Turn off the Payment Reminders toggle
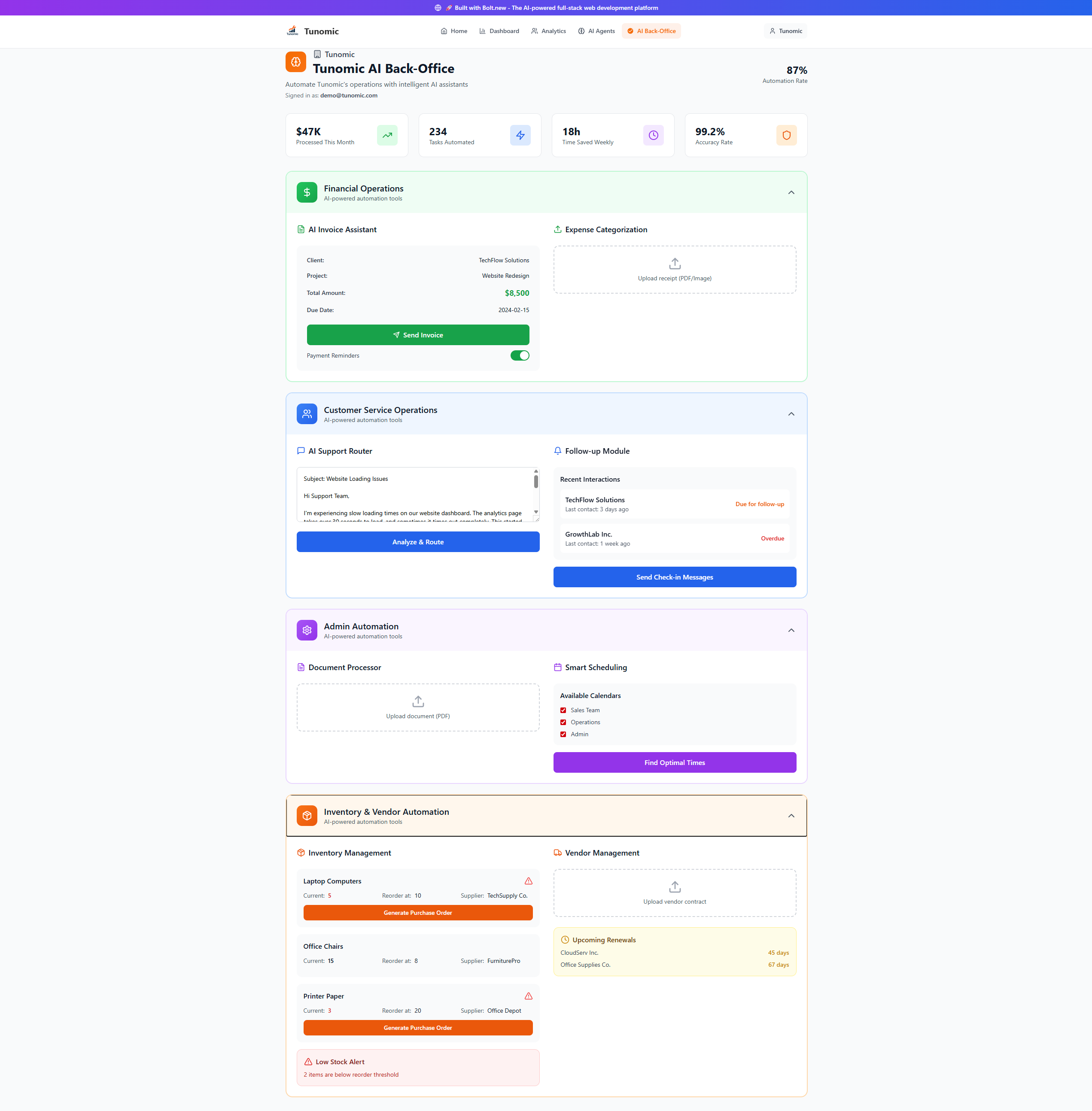Viewport: 1092px width, 1111px height. [520, 355]
